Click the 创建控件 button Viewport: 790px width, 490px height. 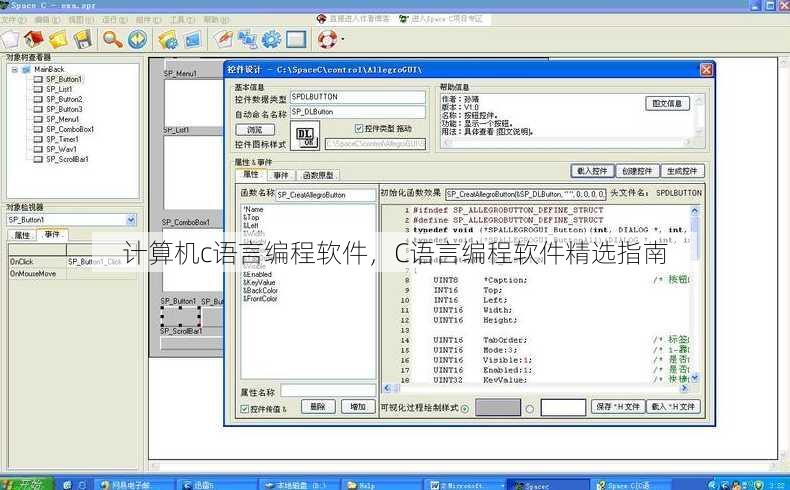coord(637,171)
